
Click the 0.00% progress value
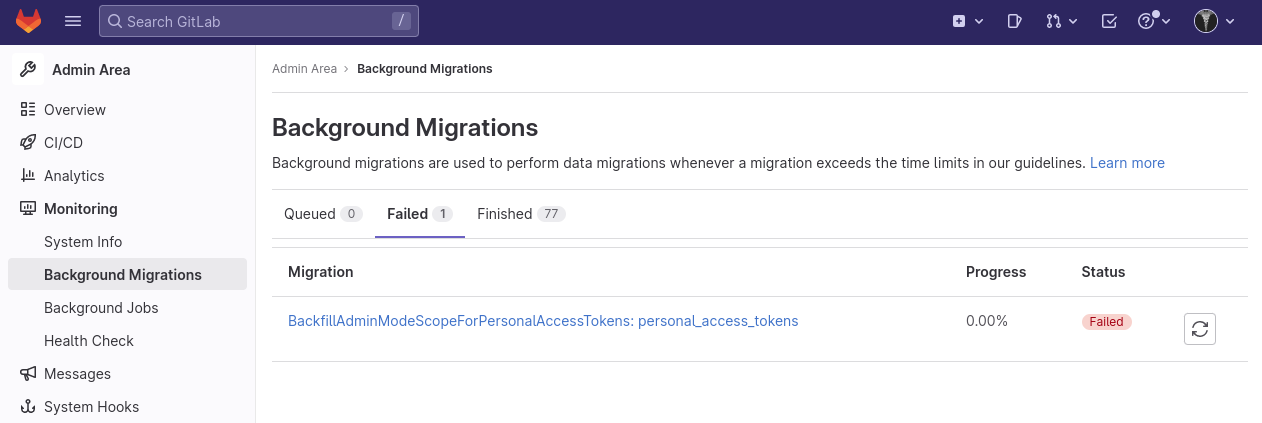[987, 322]
